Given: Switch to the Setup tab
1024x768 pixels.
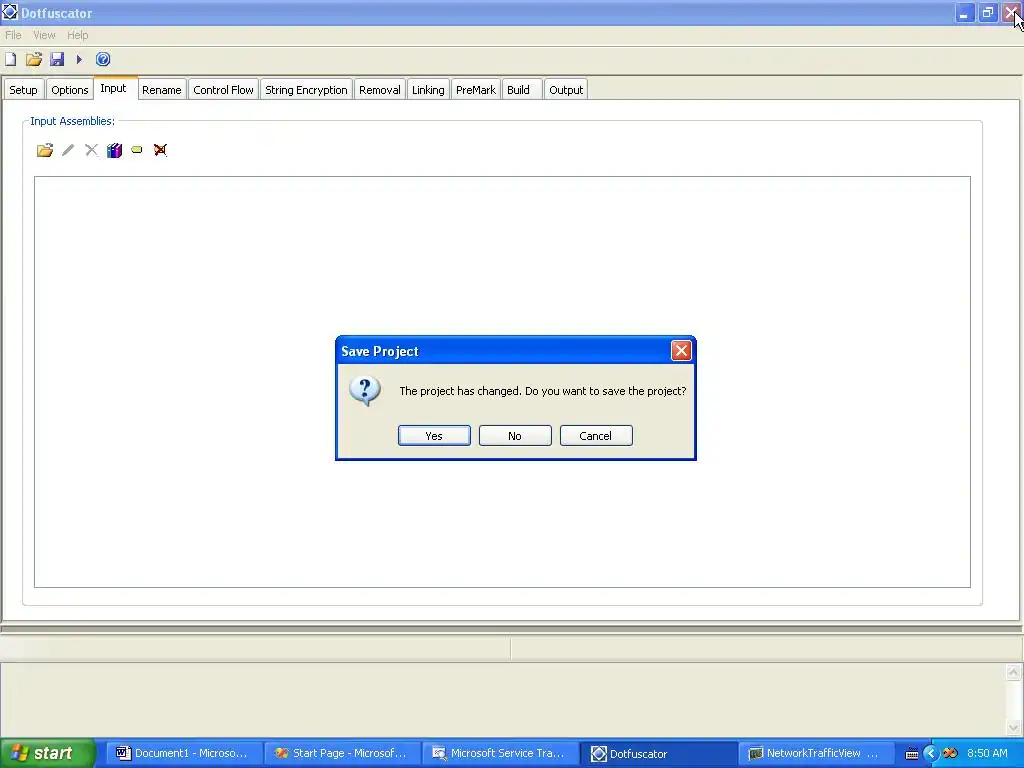Looking at the screenshot, I should (x=24, y=90).
